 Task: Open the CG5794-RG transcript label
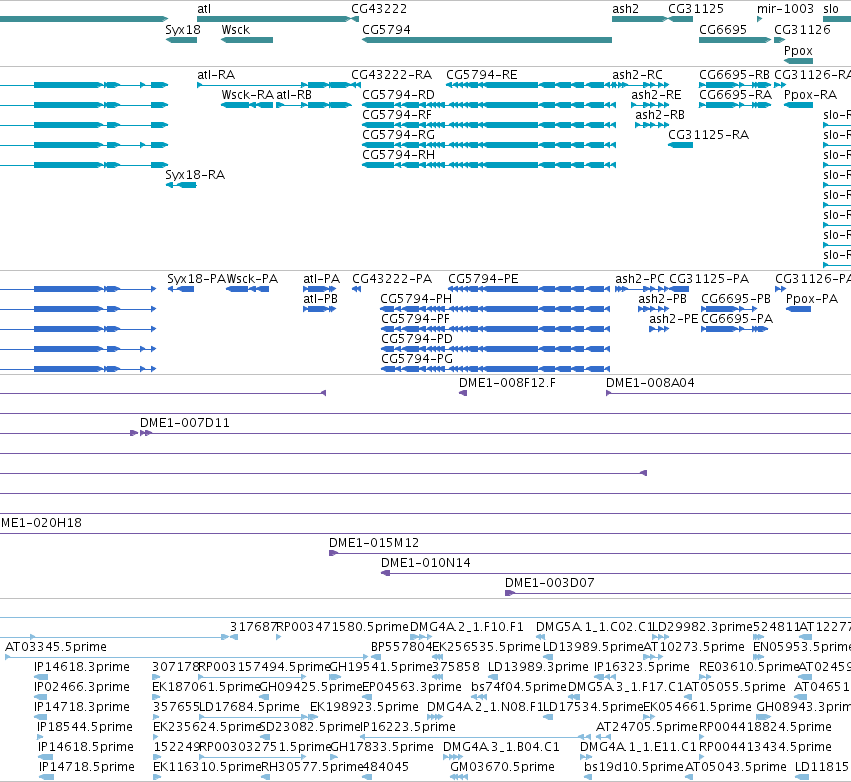(398, 135)
